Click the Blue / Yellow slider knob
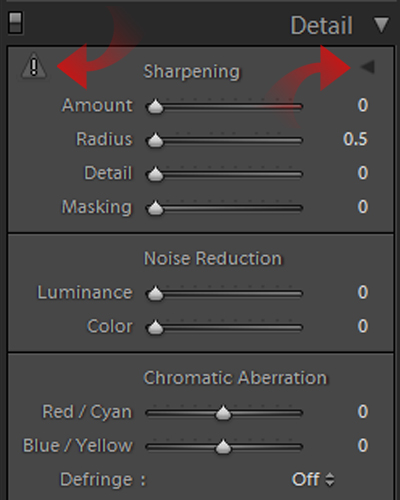Viewport: 400px width, 500px height. [223, 447]
